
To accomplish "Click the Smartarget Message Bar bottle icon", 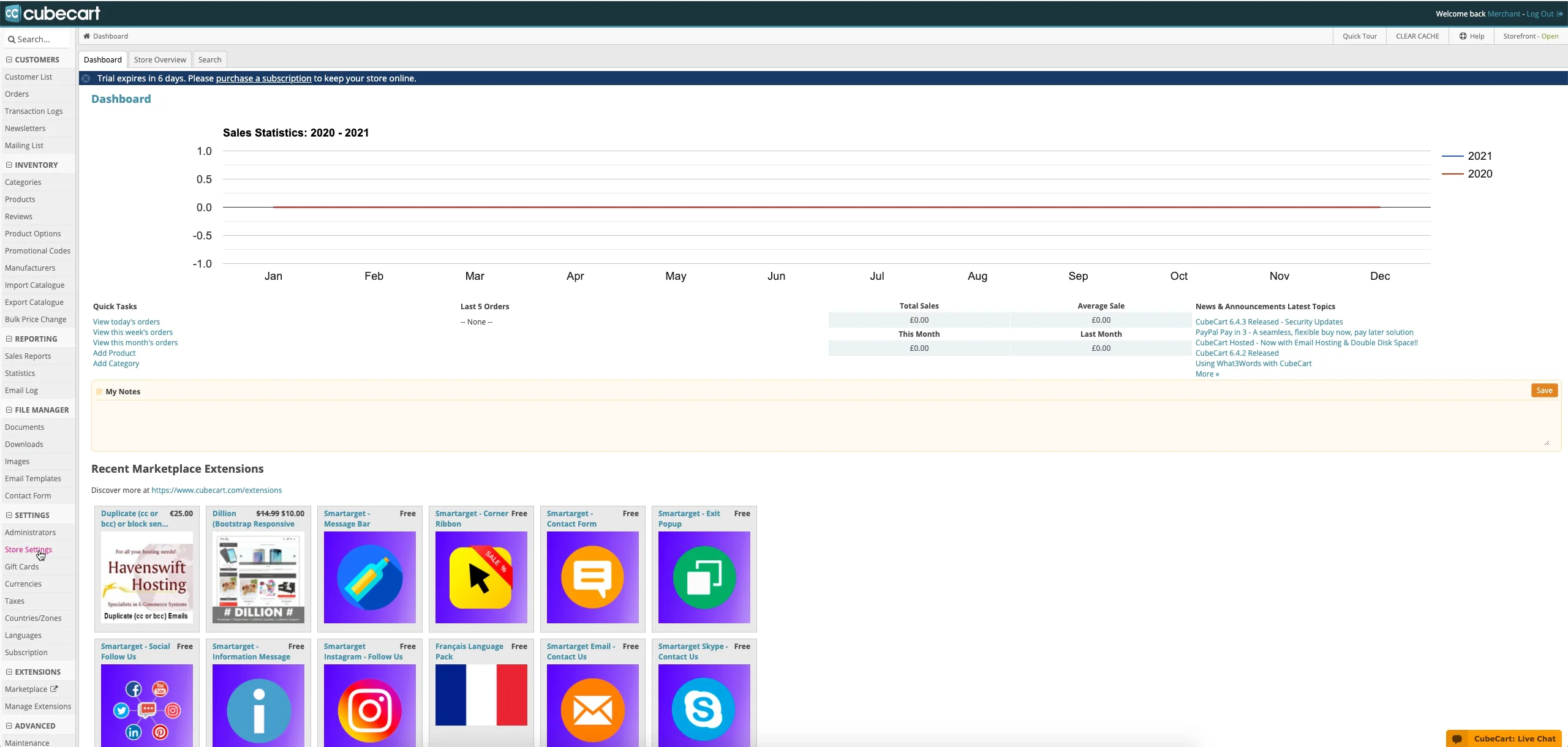I will tap(369, 577).
